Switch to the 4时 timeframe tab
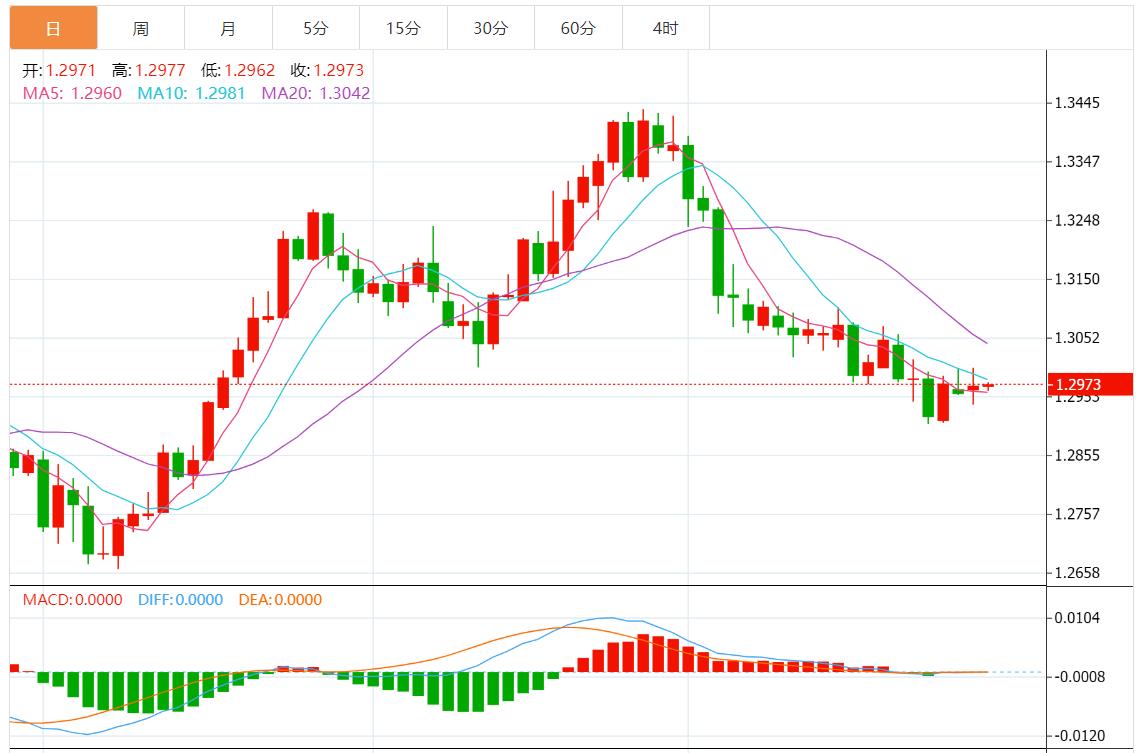Image resolution: width=1141 pixels, height=753 pixels. 665,28
